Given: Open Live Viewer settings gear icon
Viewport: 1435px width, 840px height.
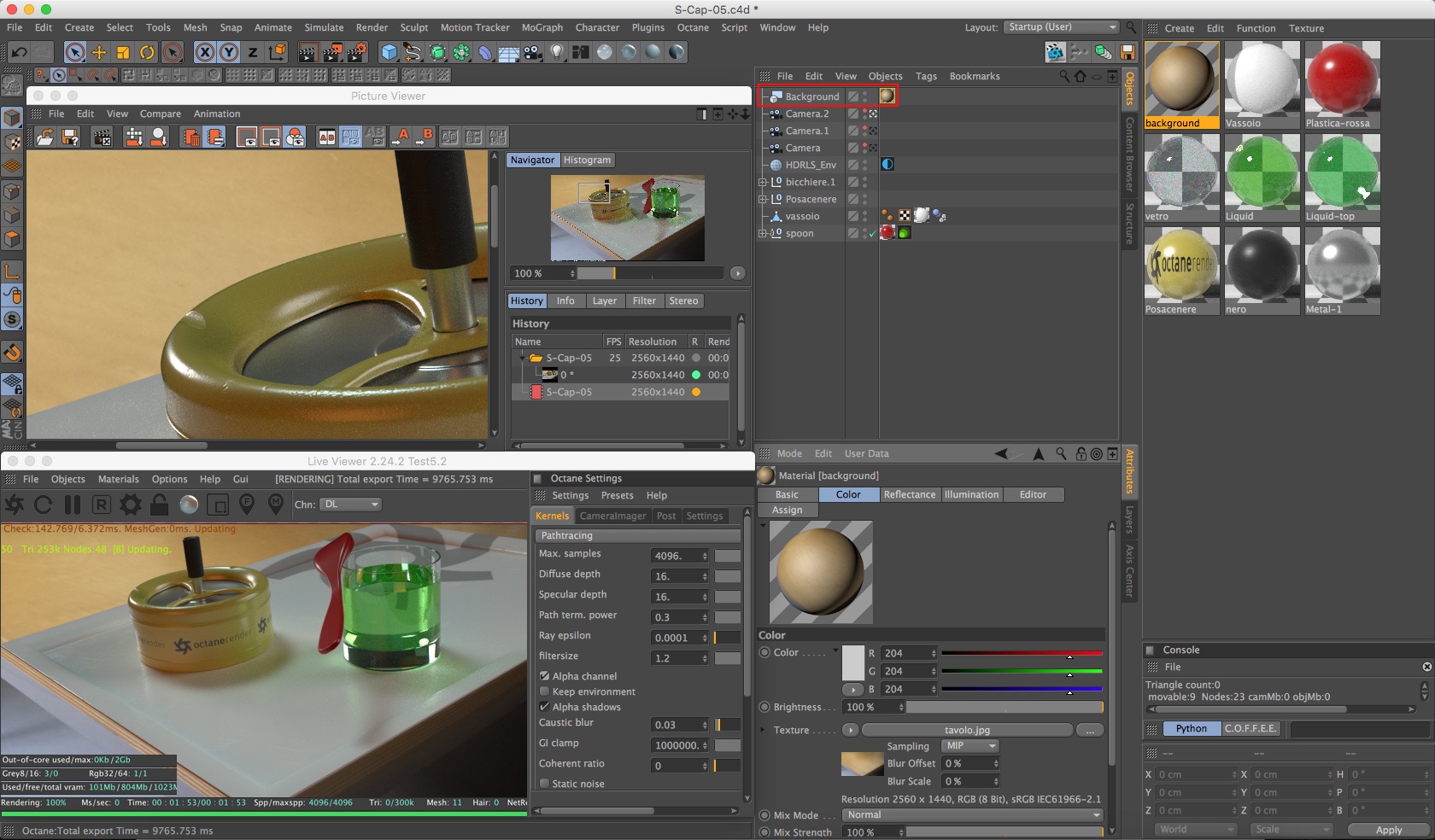Looking at the screenshot, I should (130, 505).
